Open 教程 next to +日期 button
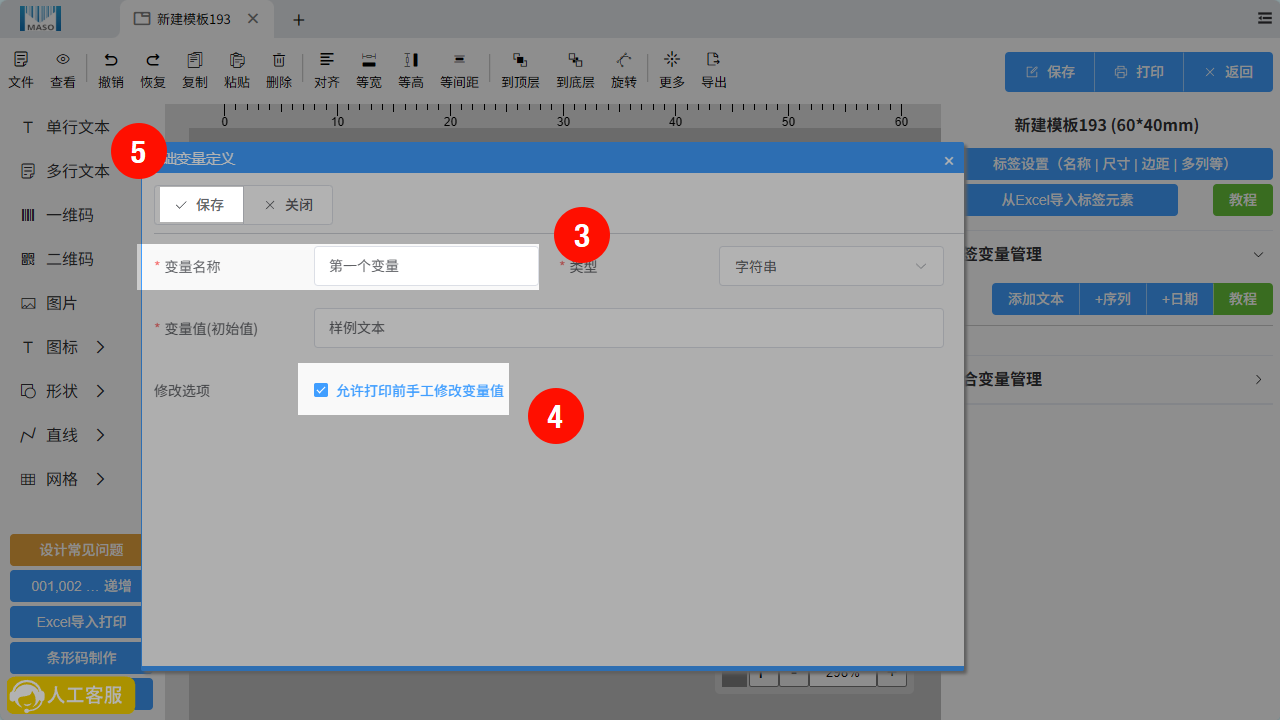This screenshot has height=720, width=1280. [x=1243, y=299]
